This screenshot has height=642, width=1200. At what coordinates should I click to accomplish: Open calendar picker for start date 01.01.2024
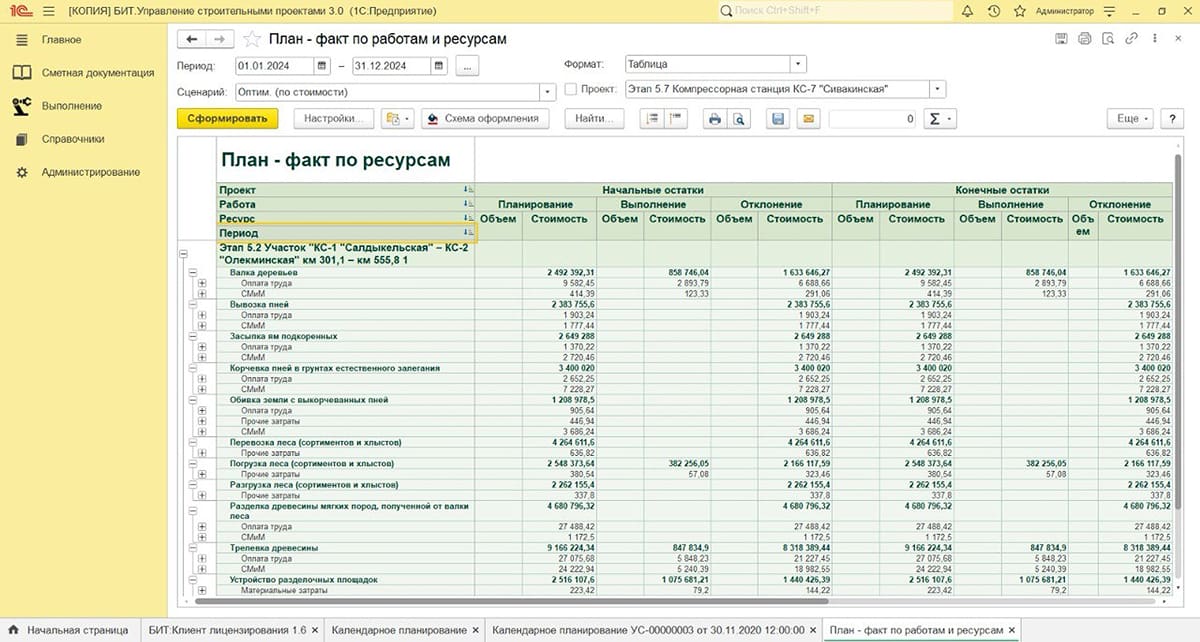click(322, 66)
